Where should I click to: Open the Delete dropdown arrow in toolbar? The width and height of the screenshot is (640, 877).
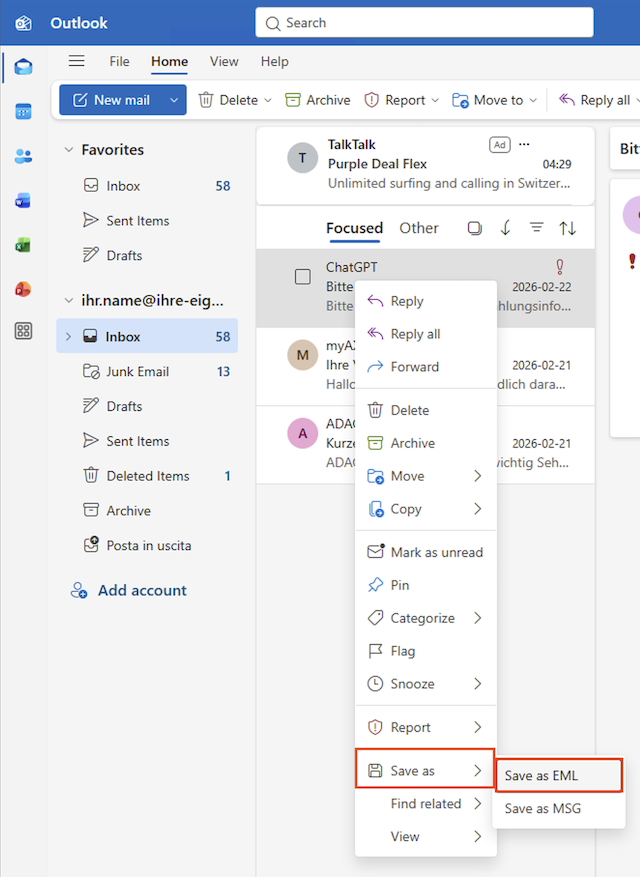point(268,100)
